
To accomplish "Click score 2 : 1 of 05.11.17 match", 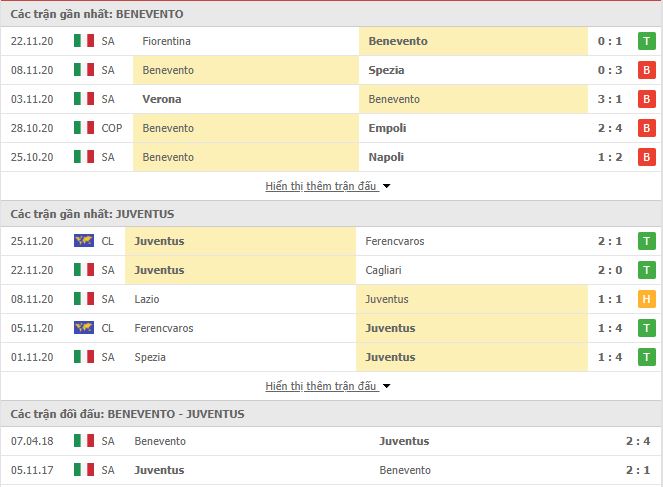I will pos(638,470).
